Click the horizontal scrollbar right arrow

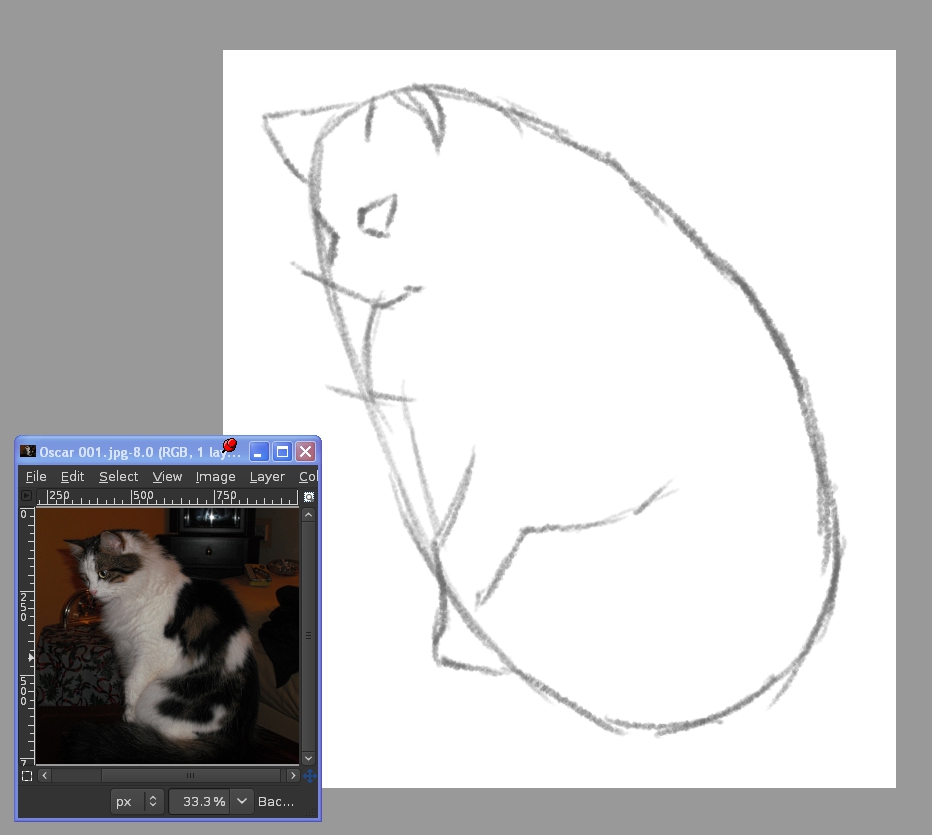(x=292, y=775)
